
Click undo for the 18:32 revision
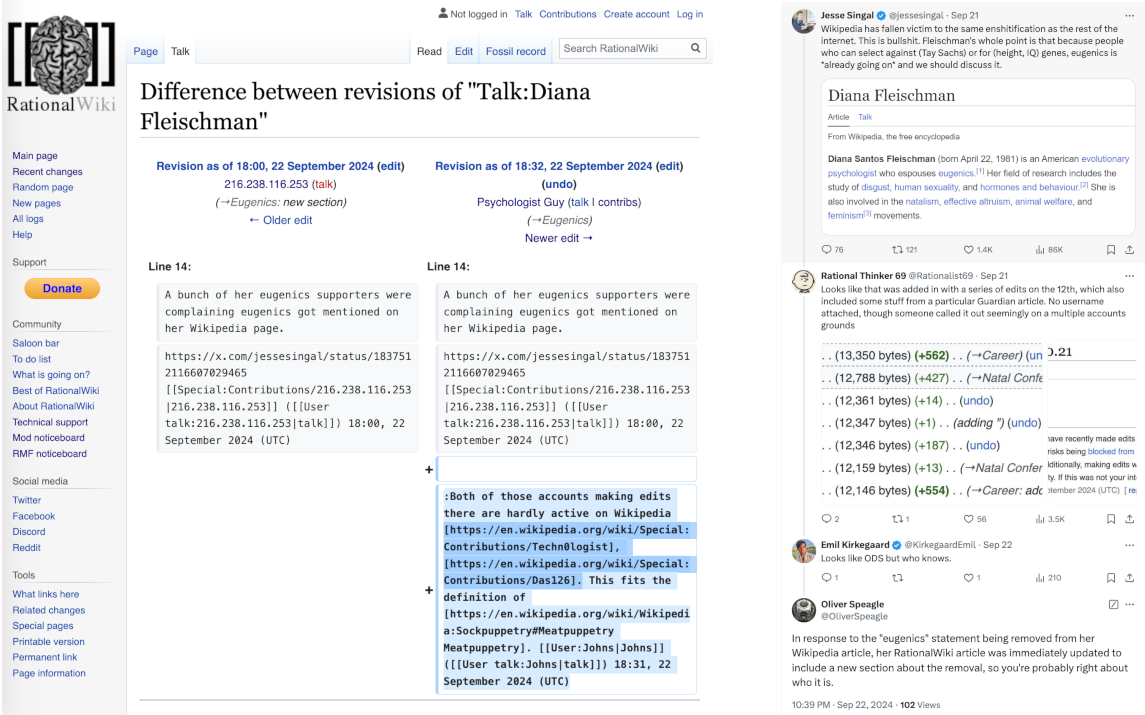coord(559,184)
